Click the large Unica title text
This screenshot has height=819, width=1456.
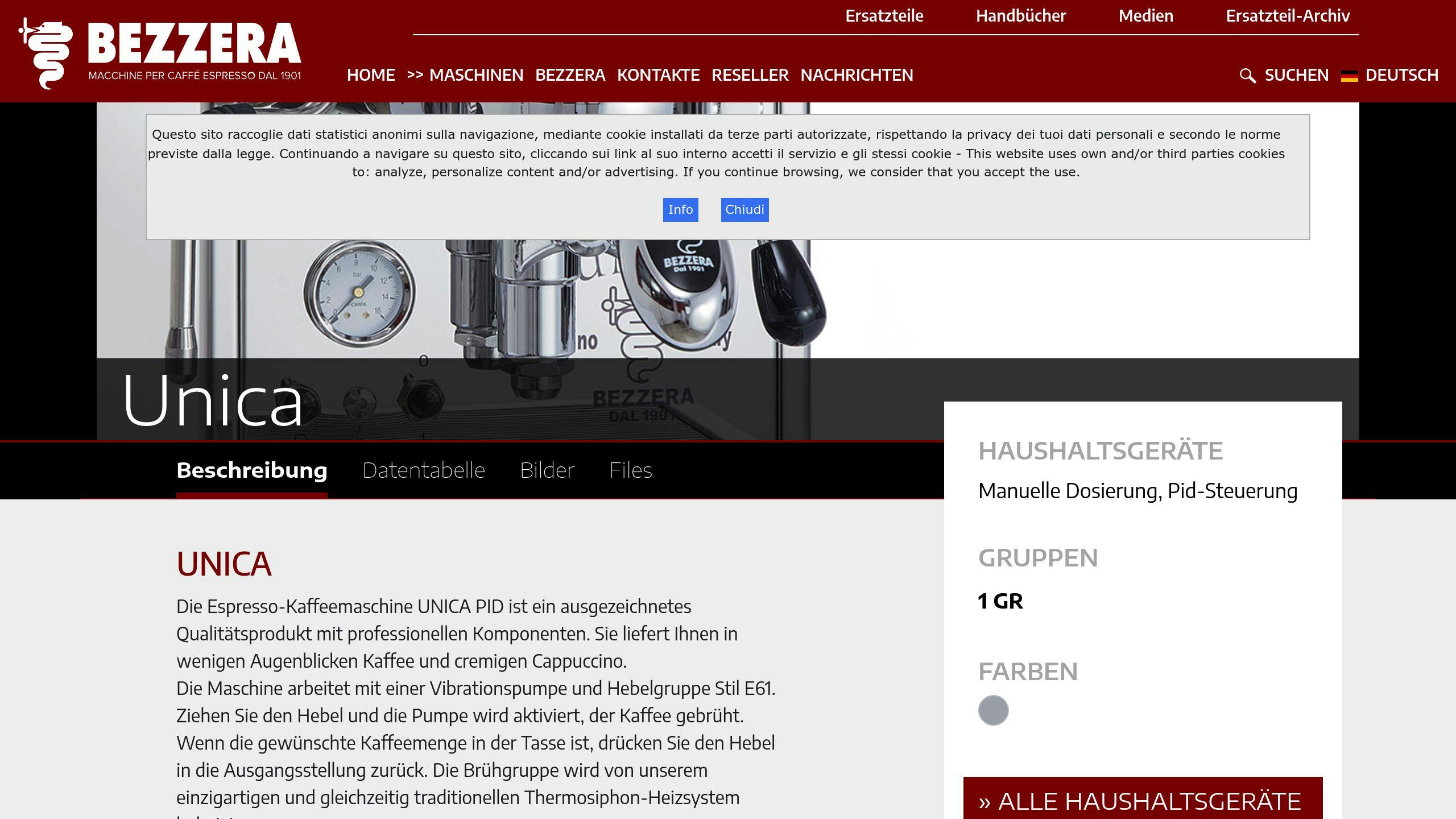pos(213,400)
